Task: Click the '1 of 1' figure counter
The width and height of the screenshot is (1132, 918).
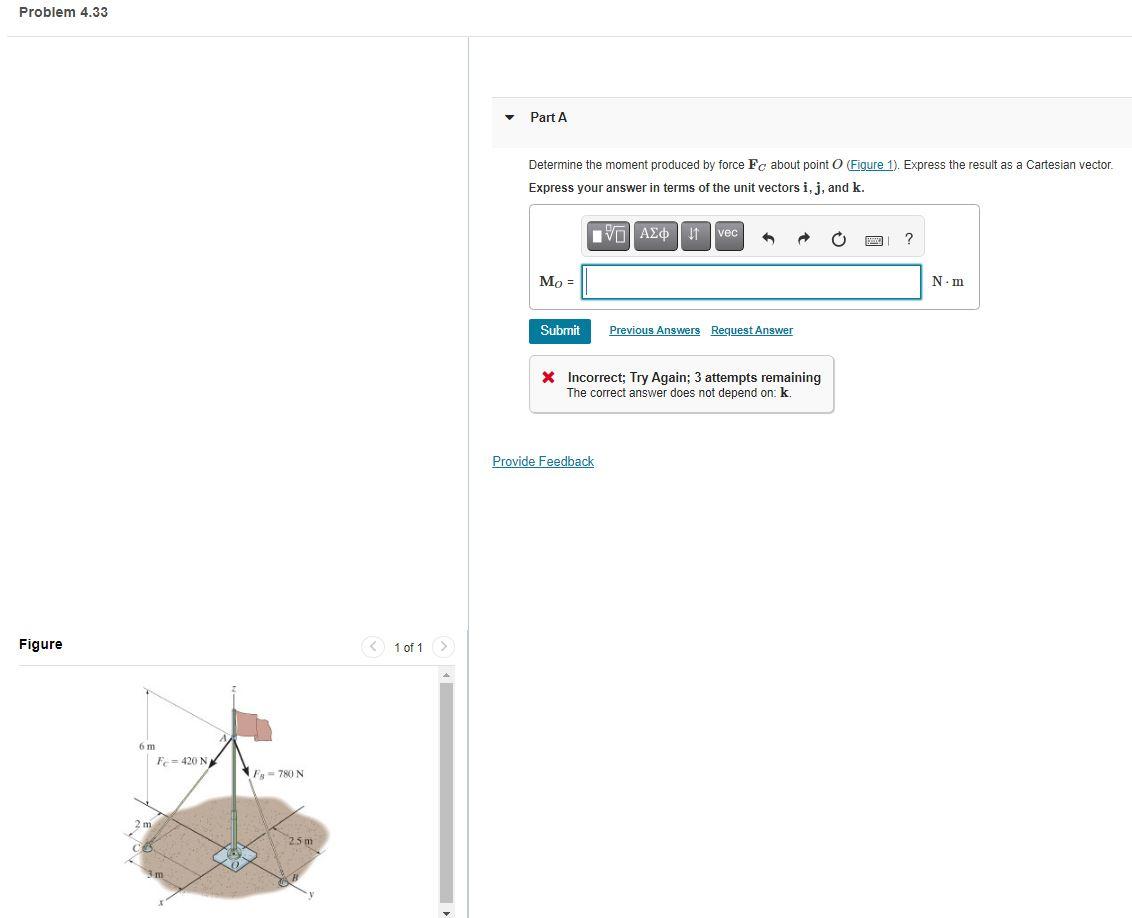Action: pyautogui.click(x=408, y=647)
